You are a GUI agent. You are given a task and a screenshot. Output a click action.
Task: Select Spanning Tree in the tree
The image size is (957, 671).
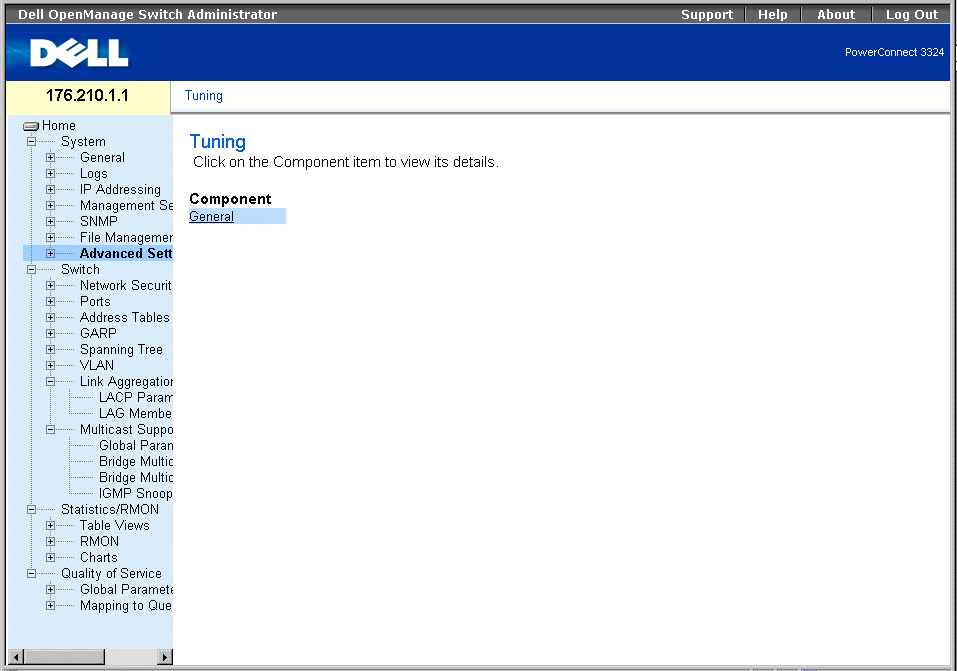(121, 350)
